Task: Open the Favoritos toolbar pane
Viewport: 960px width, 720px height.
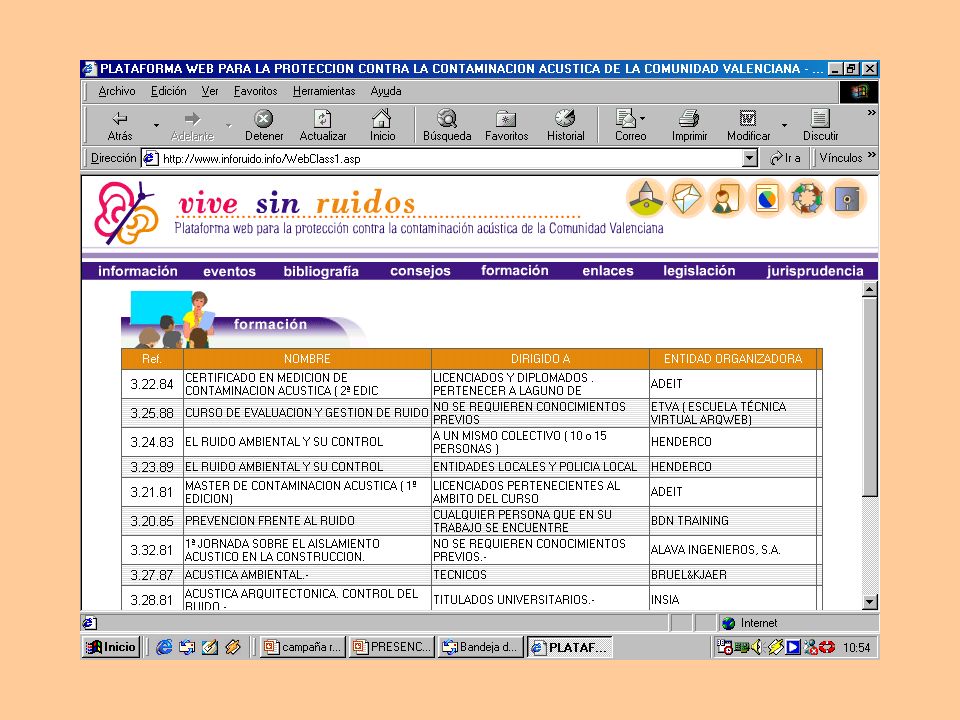Action: click(506, 126)
